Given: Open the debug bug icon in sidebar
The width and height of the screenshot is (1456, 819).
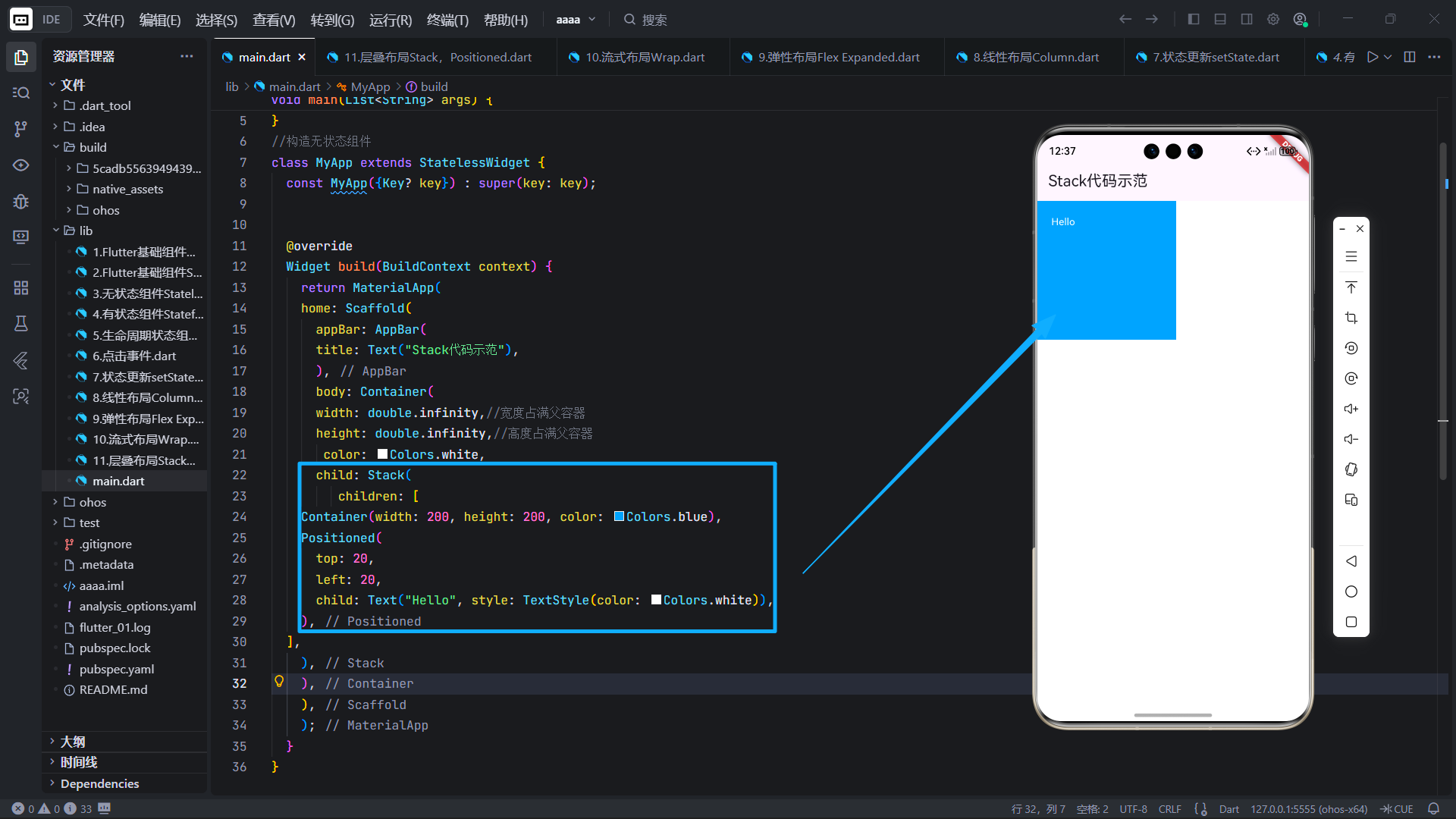Looking at the screenshot, I should tap(20, 202).
